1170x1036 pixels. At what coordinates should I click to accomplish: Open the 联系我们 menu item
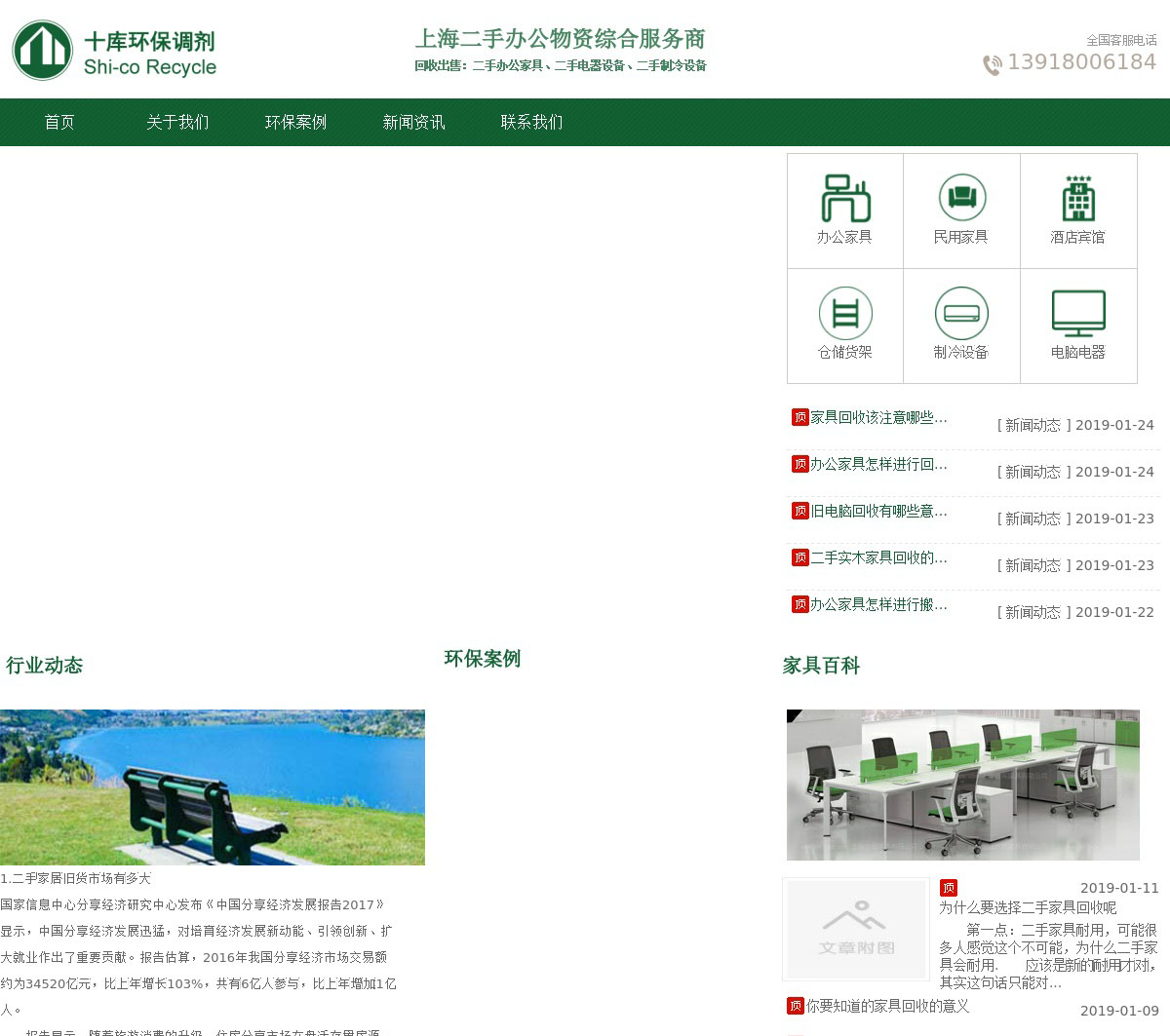click(531, 122)
